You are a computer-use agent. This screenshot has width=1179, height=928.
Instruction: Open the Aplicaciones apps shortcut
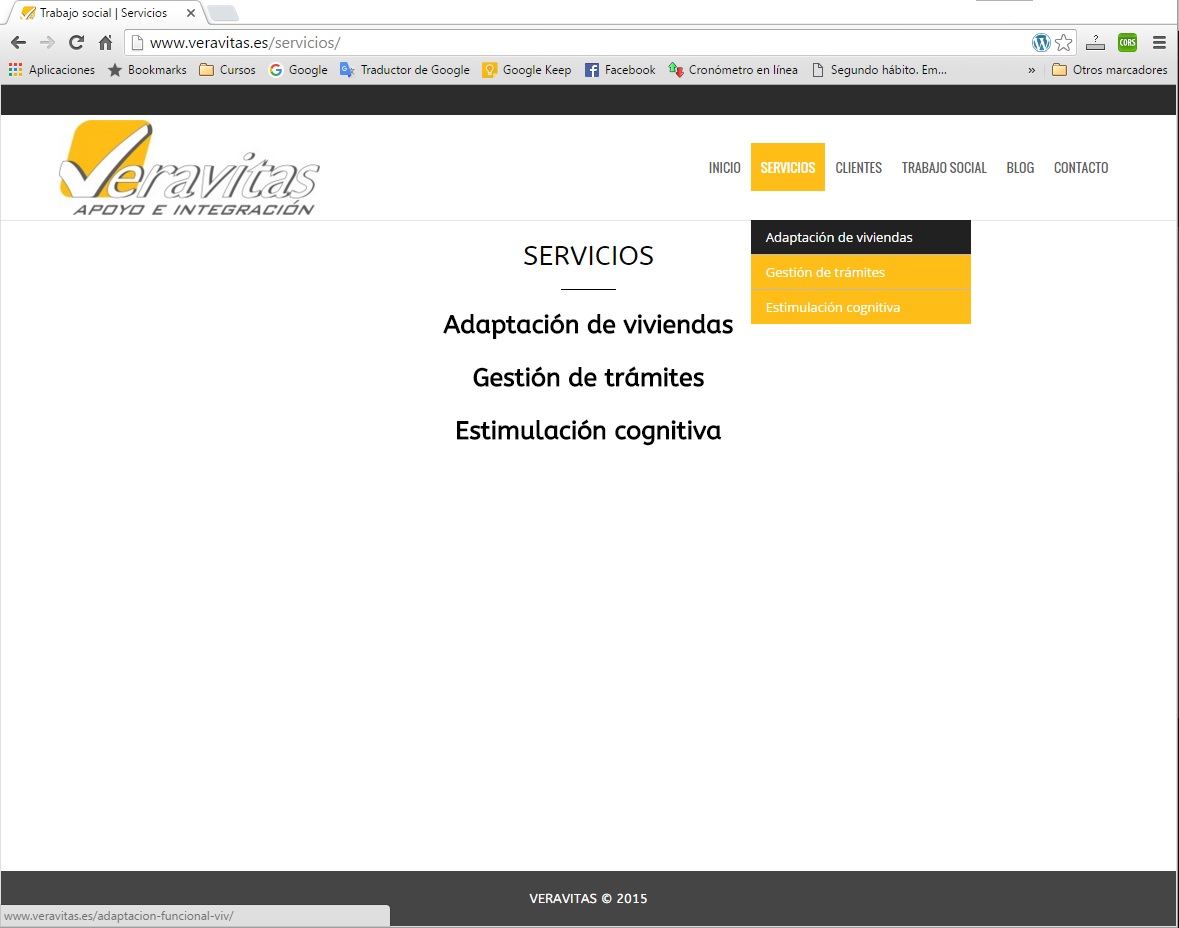52,70
